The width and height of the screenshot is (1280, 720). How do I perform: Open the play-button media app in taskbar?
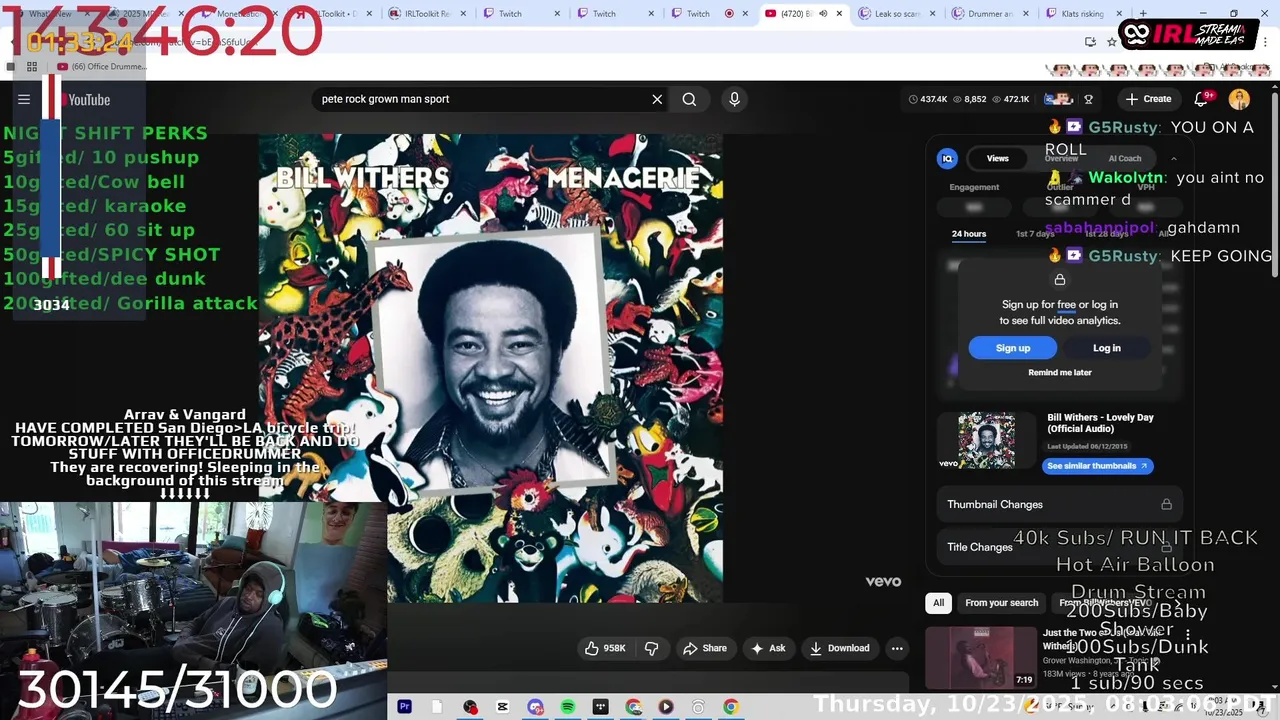(666, 707)
